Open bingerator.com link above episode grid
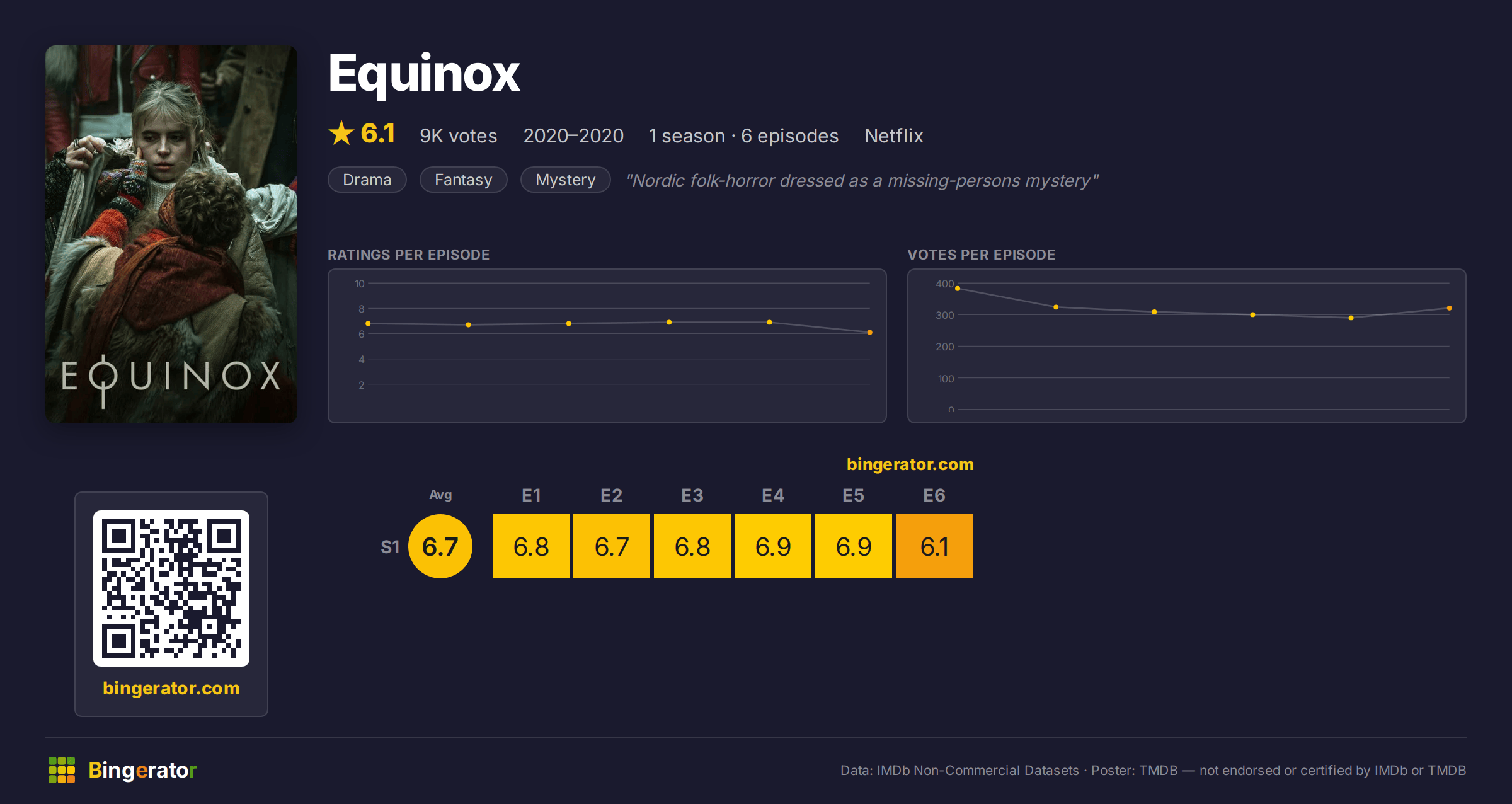The image size is (1512, 804). pyautogui.click(x=910, y=464)
